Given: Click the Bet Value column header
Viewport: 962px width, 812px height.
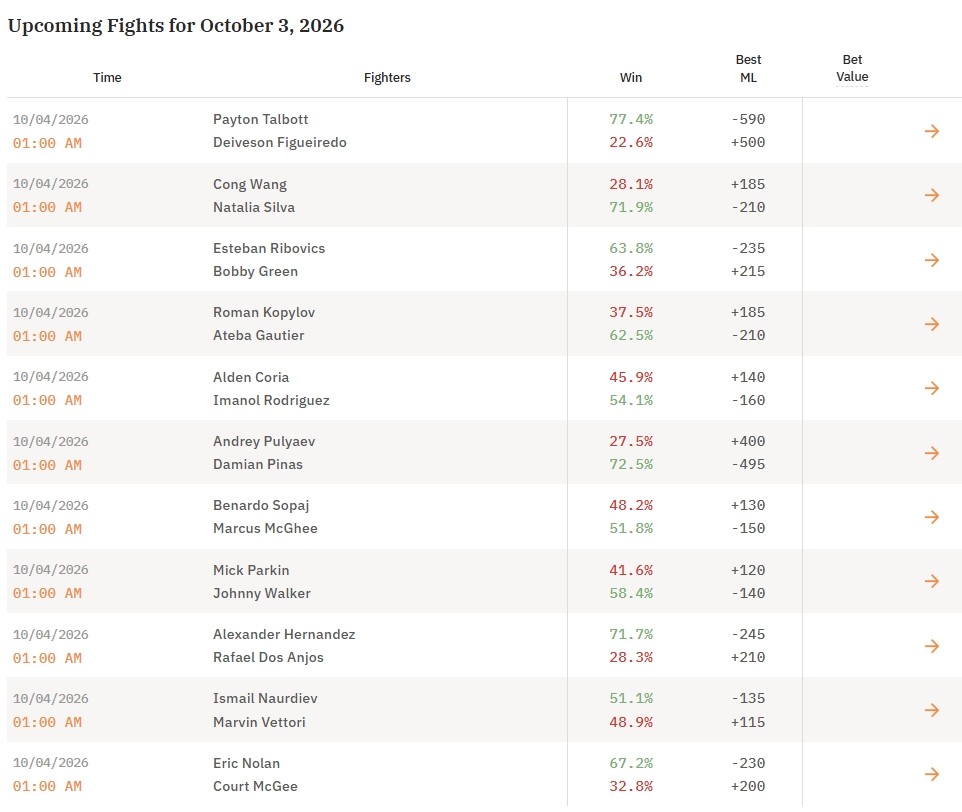Looking at the screenshot, I should pos(852,68).
